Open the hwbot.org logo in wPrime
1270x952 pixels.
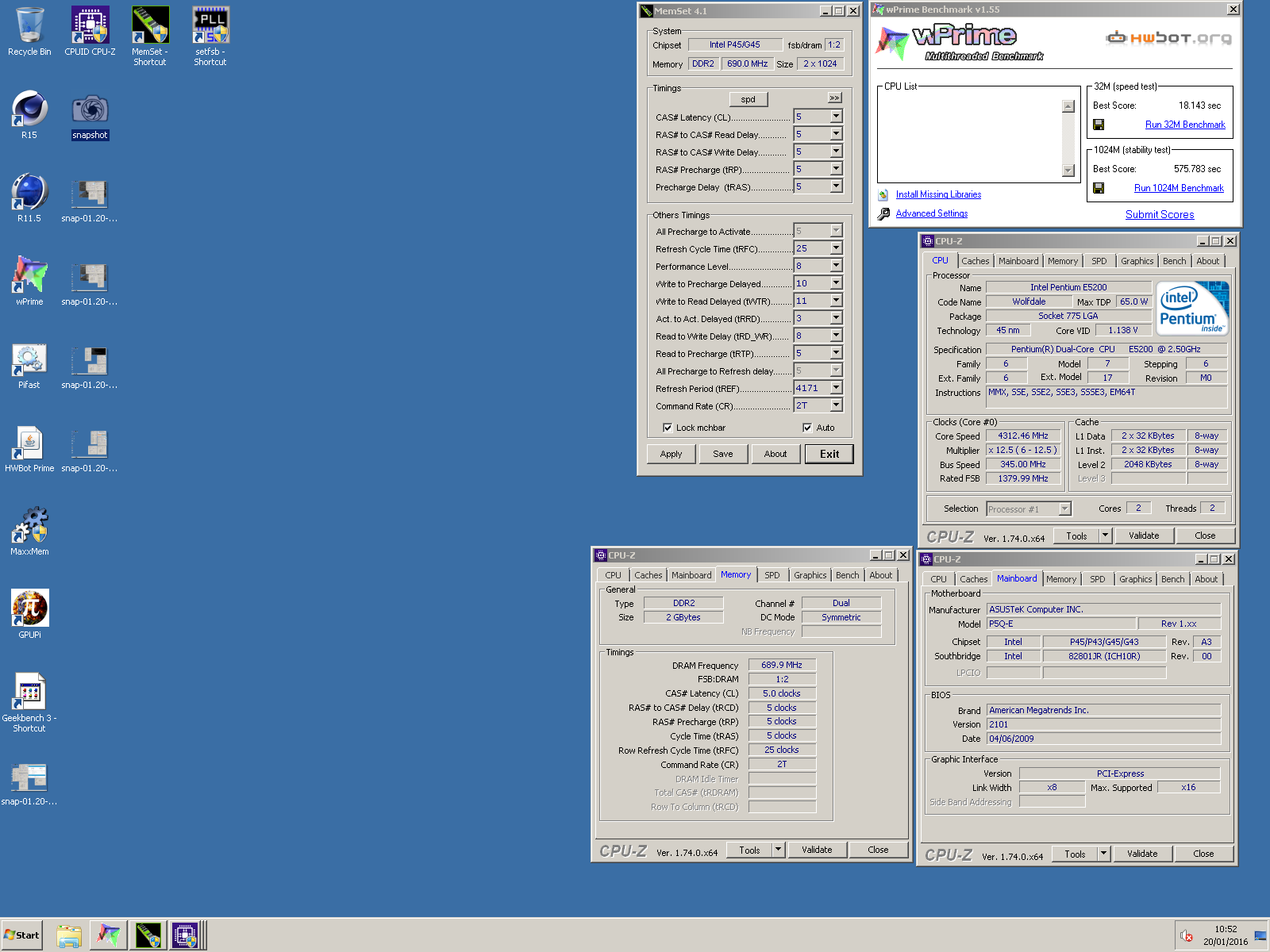(x=1169, y=37)
